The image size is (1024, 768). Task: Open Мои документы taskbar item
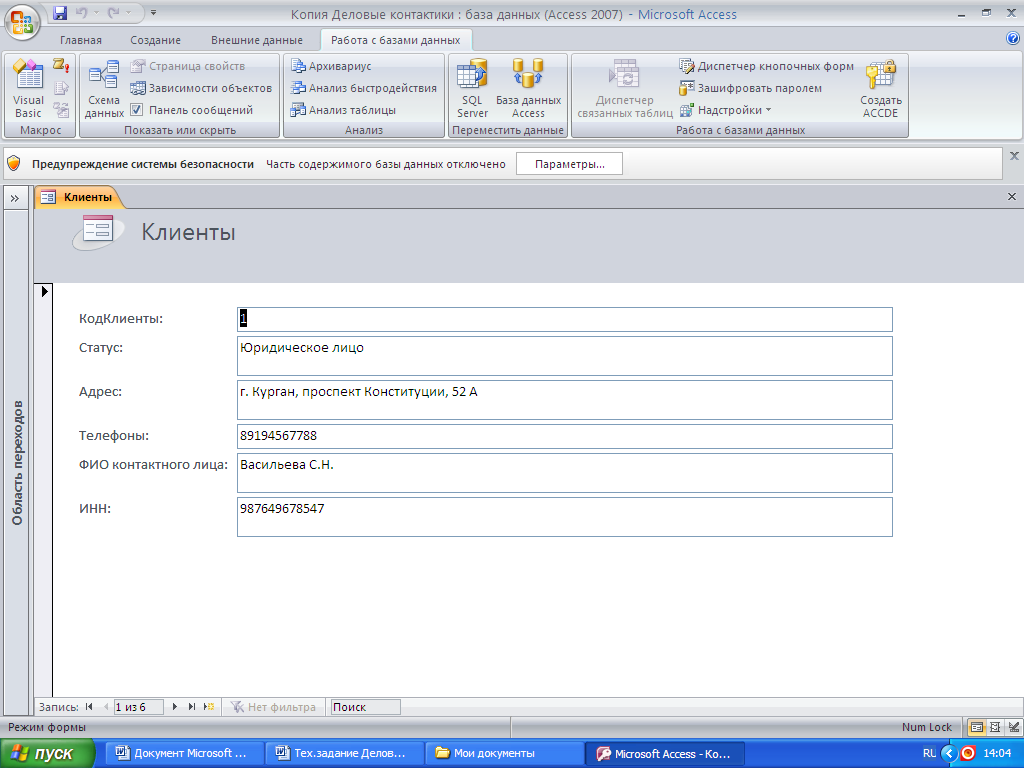[x=505, y=753]
